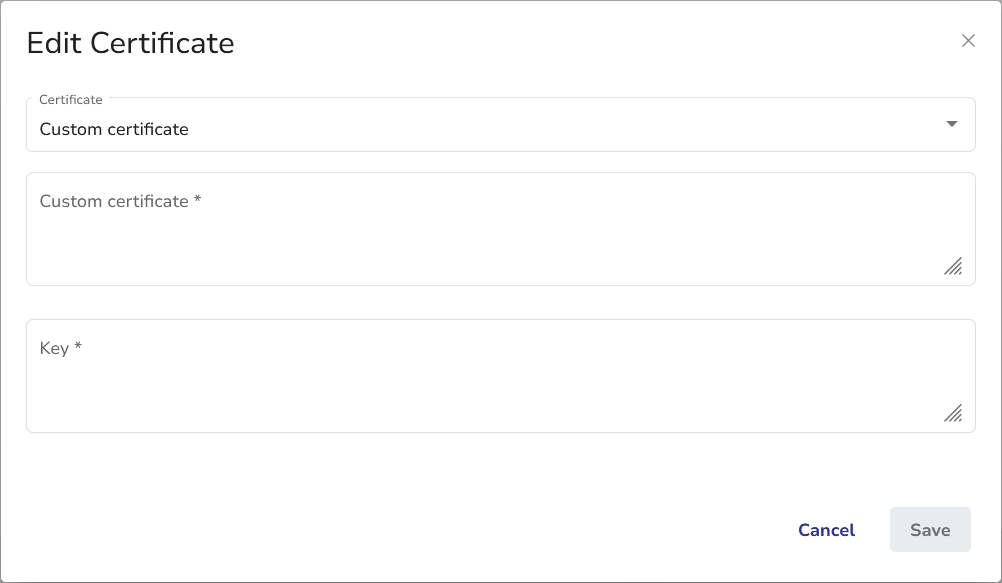Image resolution: width=1002 pixels, height=583 pixels.
Task: Close the Edit Certificate dialog
Action: pyautogui.click(x=967, y=41)
